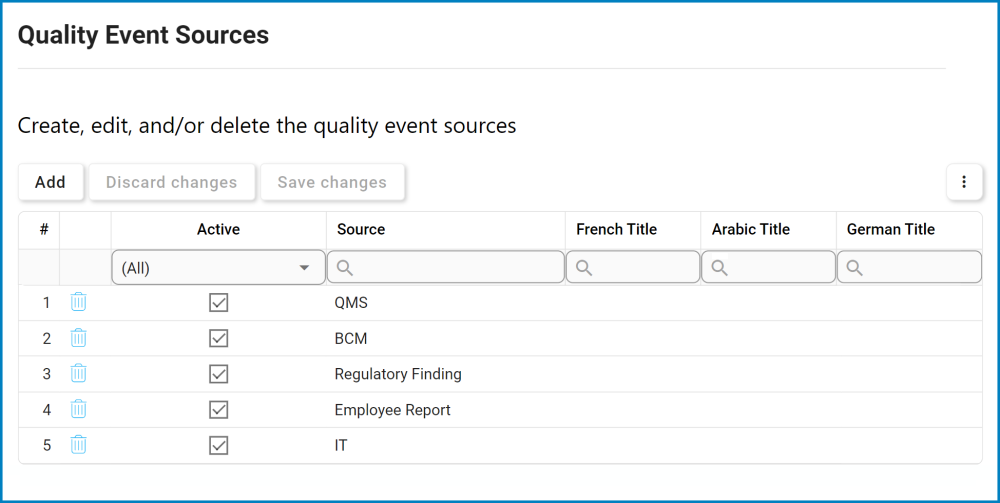Click the Active column header

tap(218, 229)
